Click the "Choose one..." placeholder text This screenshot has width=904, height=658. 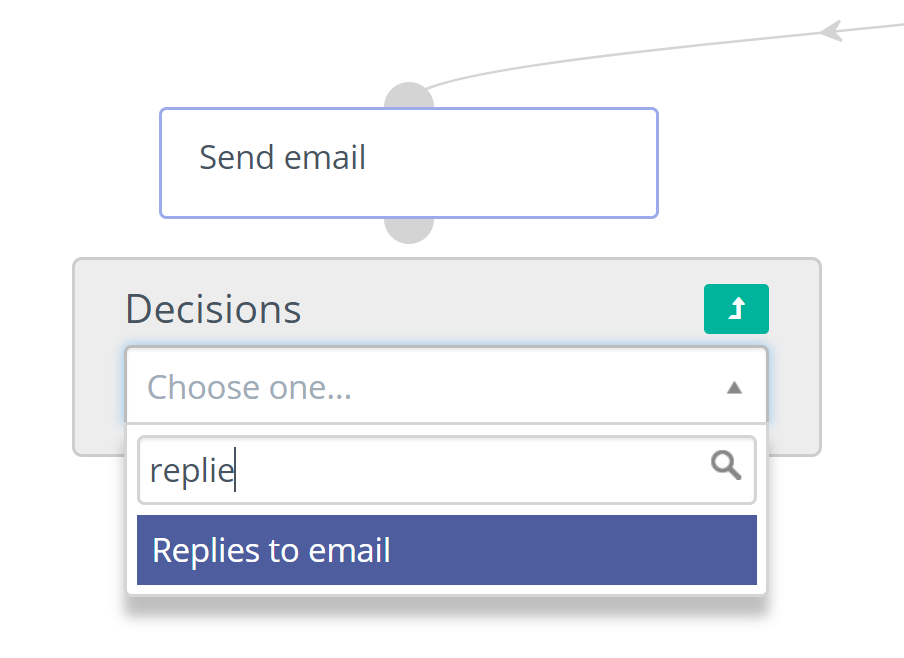click(249, 387)
